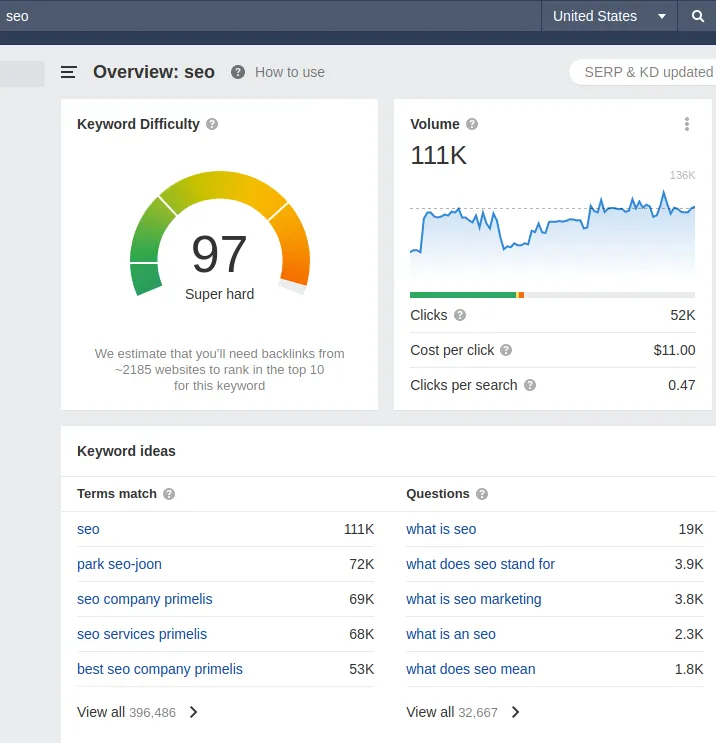Open what is seo marketing question
Image resolution: width=716 pixels, height=743 pixels.
coord(474,599)
